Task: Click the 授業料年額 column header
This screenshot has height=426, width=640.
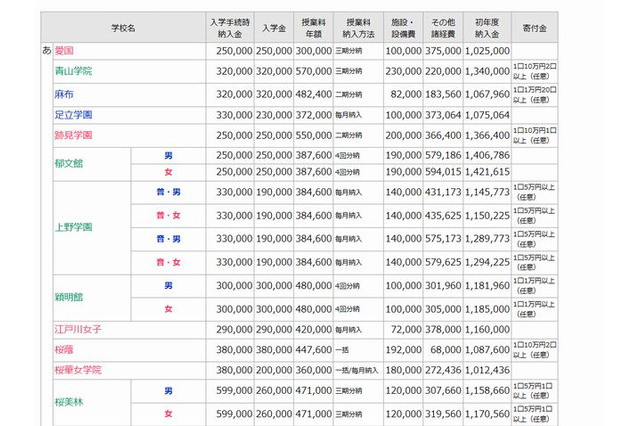Action: coord(313,28)
